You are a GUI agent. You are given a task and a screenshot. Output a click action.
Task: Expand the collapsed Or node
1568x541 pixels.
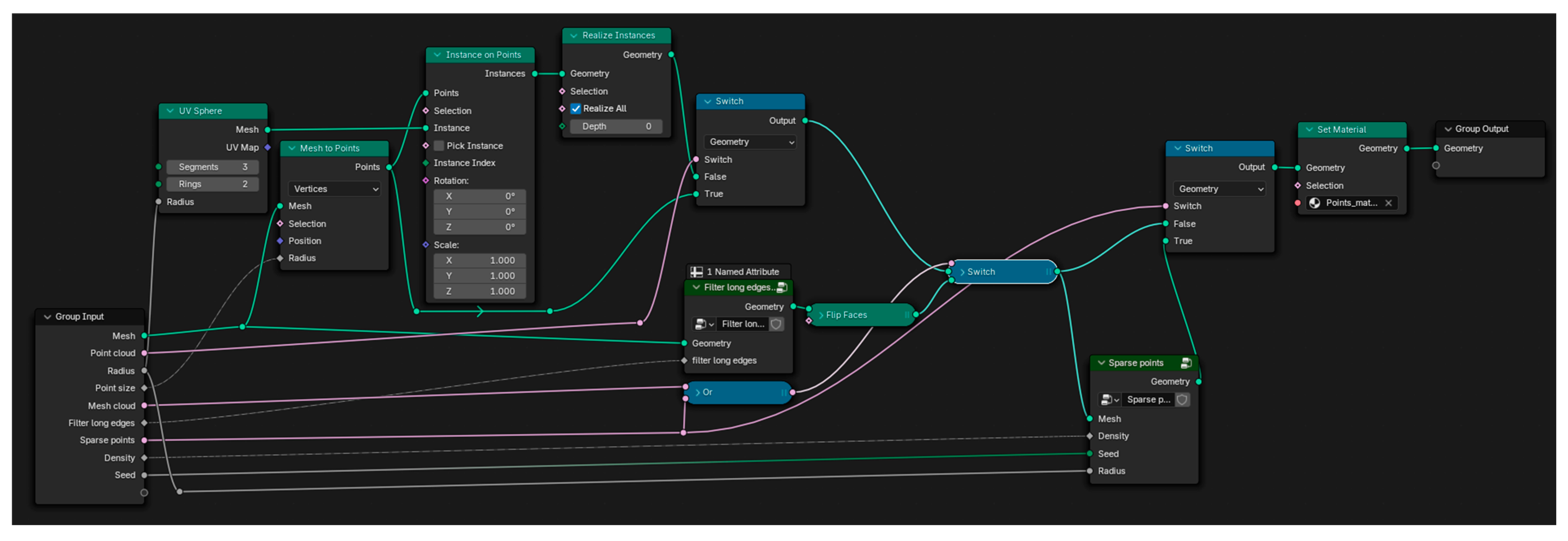[x=698, y=393]
